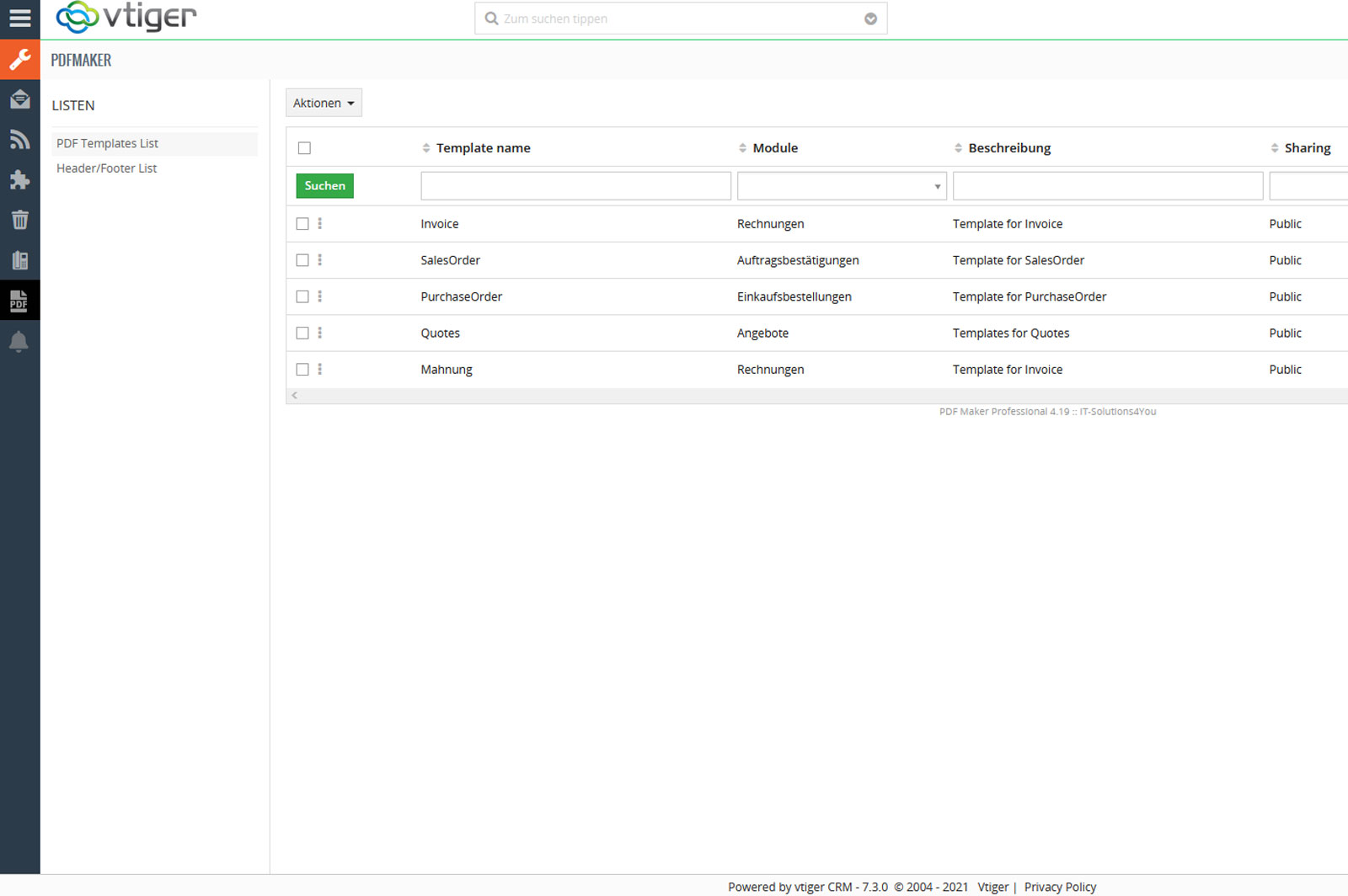Open row options for PurchaseOrder template
Screen dimensions: 1348x896
point(319,296)
